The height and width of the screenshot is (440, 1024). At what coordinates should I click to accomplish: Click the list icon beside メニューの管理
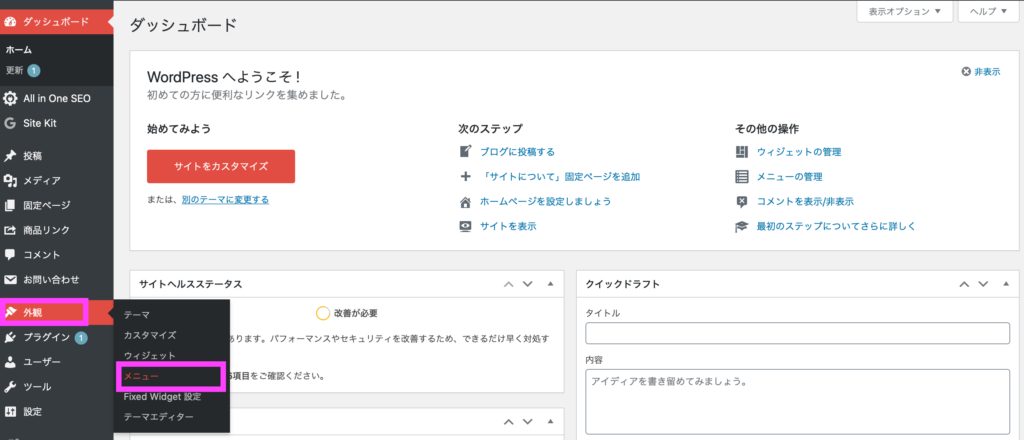[741, 176]
